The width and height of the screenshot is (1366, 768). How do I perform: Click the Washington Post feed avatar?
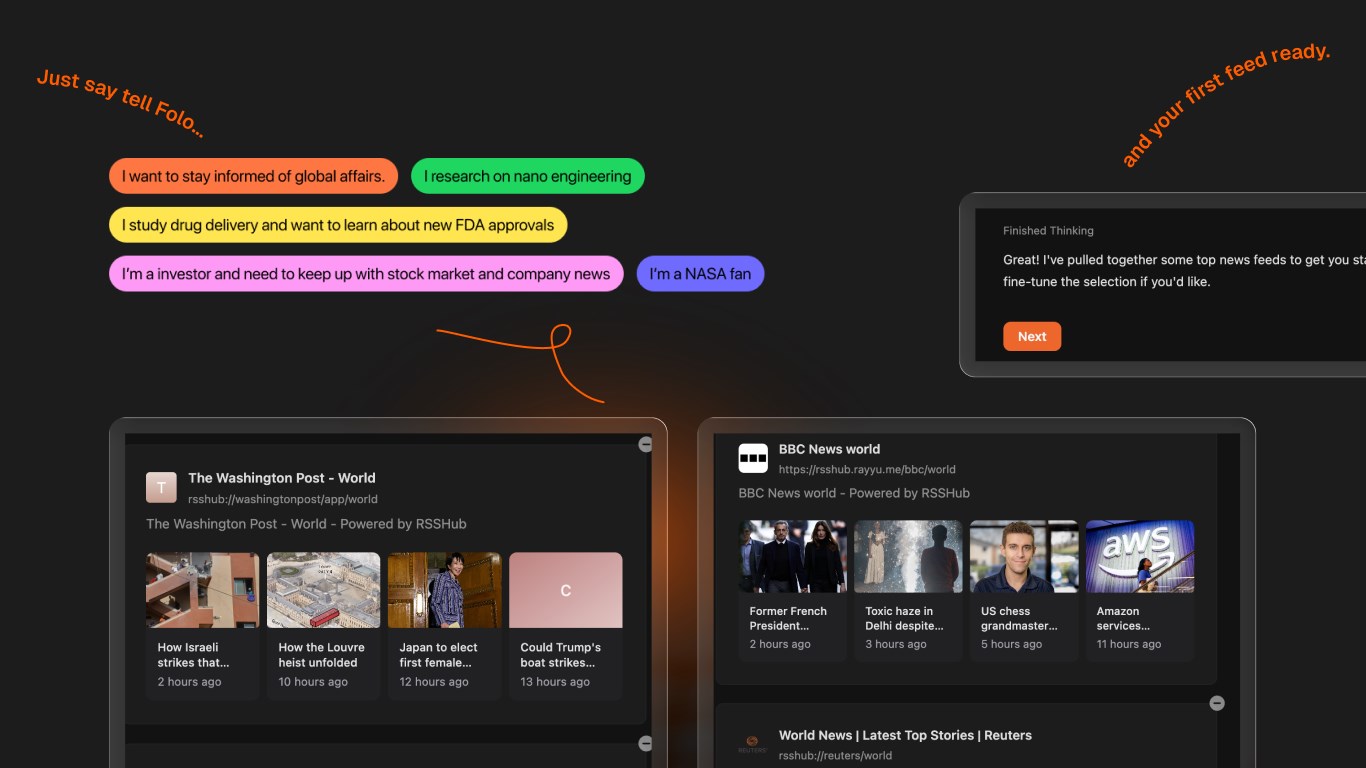161,487
